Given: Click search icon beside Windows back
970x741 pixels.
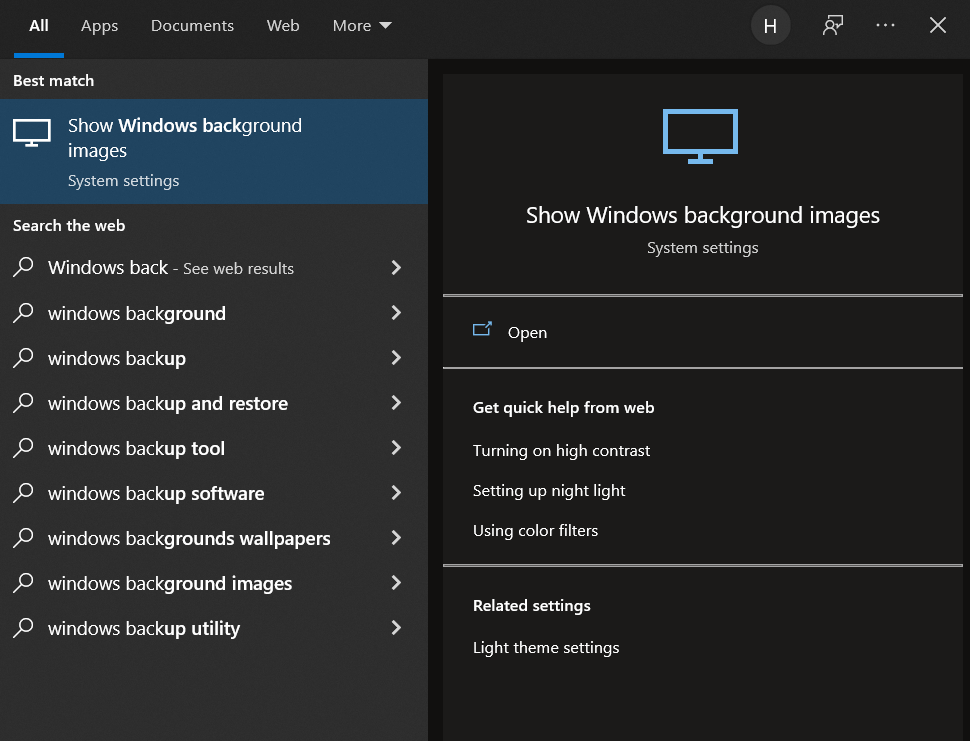Looking at the screenshot, I should [23, 268].
